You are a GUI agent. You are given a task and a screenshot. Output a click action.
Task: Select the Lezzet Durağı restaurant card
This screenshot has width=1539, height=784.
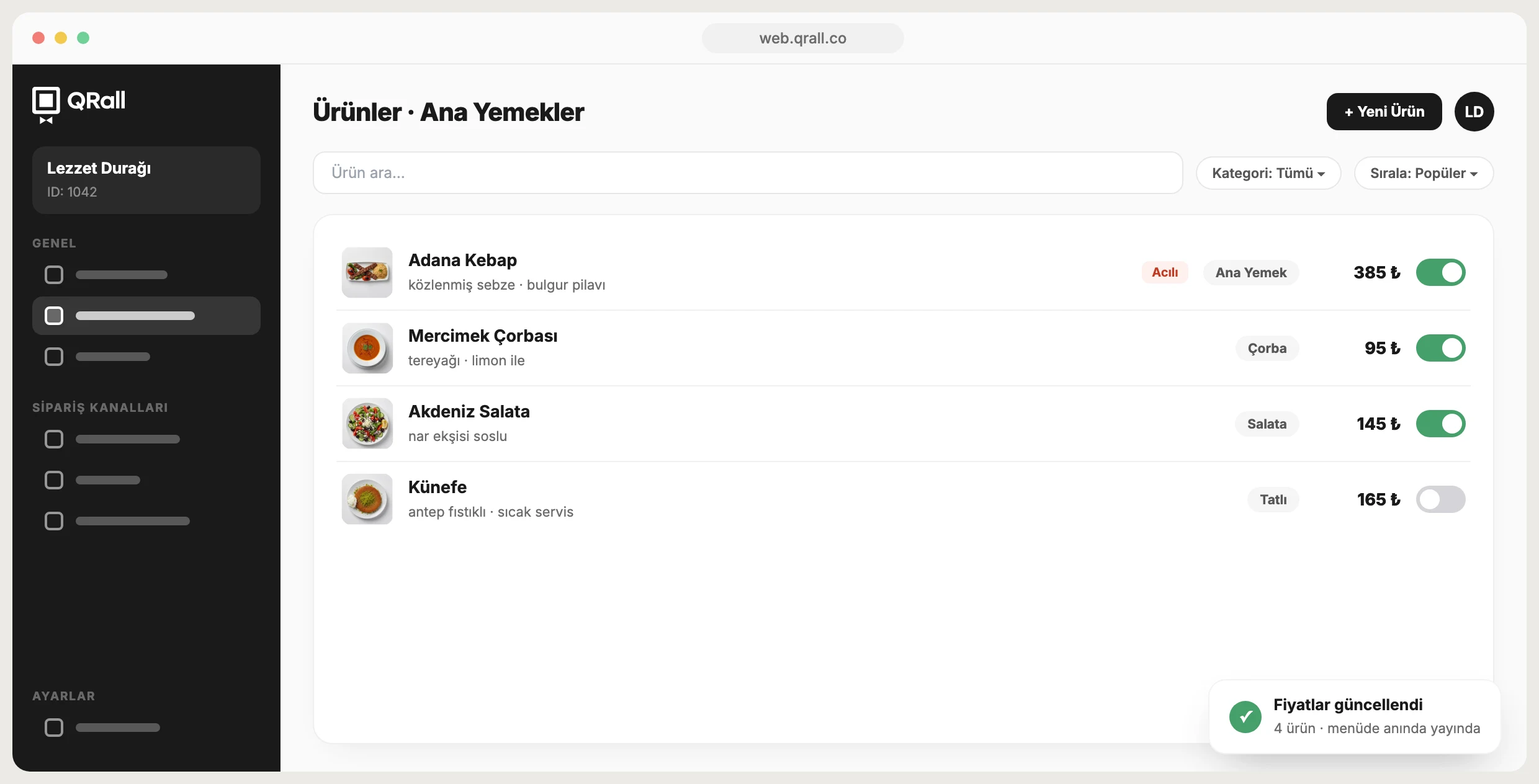(146, 180)
